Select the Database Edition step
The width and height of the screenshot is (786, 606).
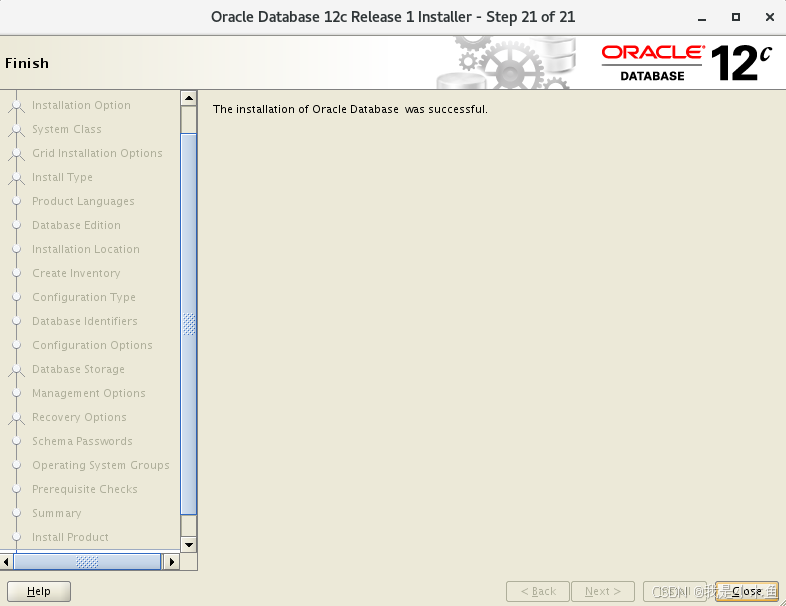(76, 226)
